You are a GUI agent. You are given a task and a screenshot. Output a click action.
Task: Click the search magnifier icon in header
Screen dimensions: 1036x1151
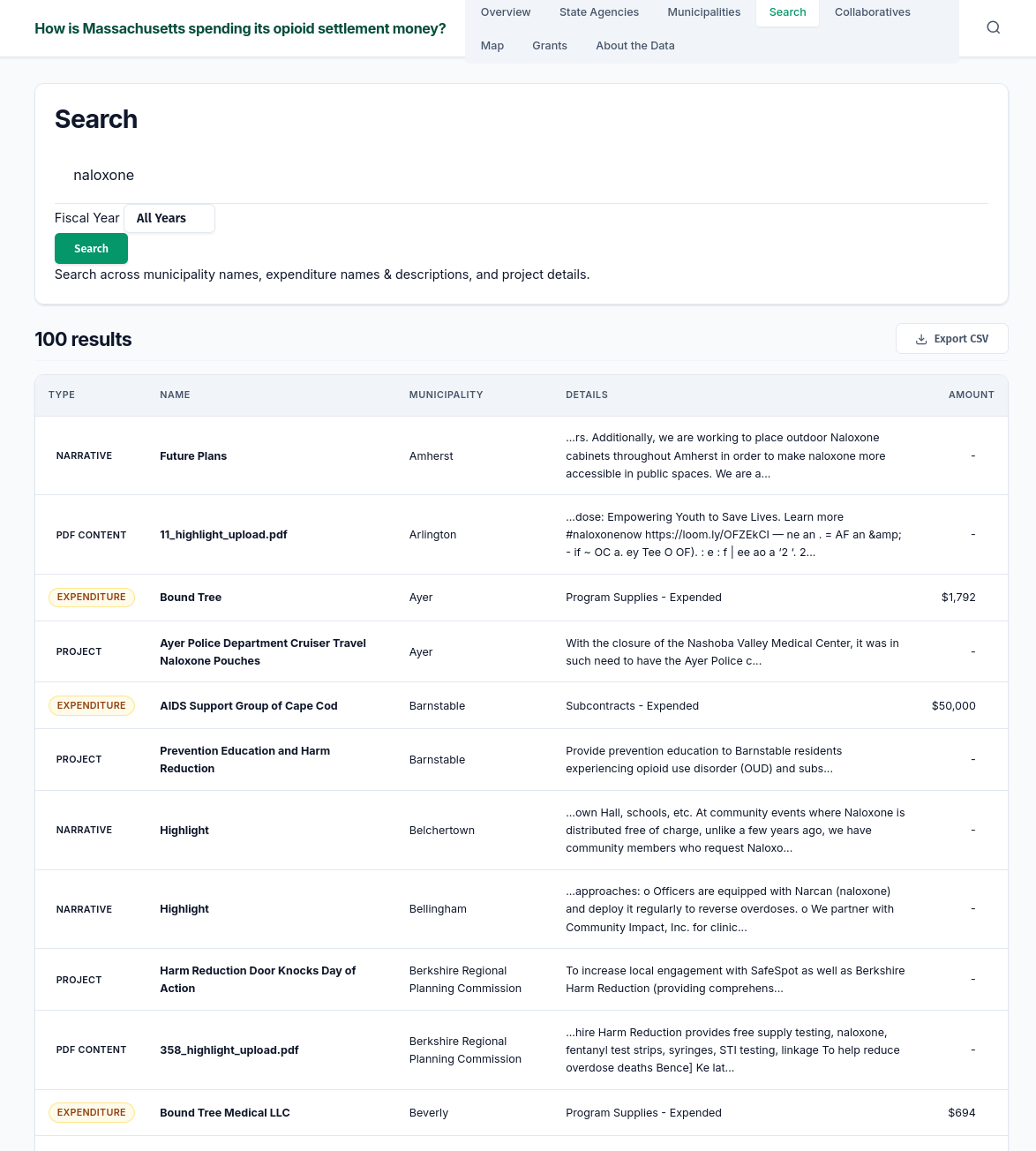993,27
